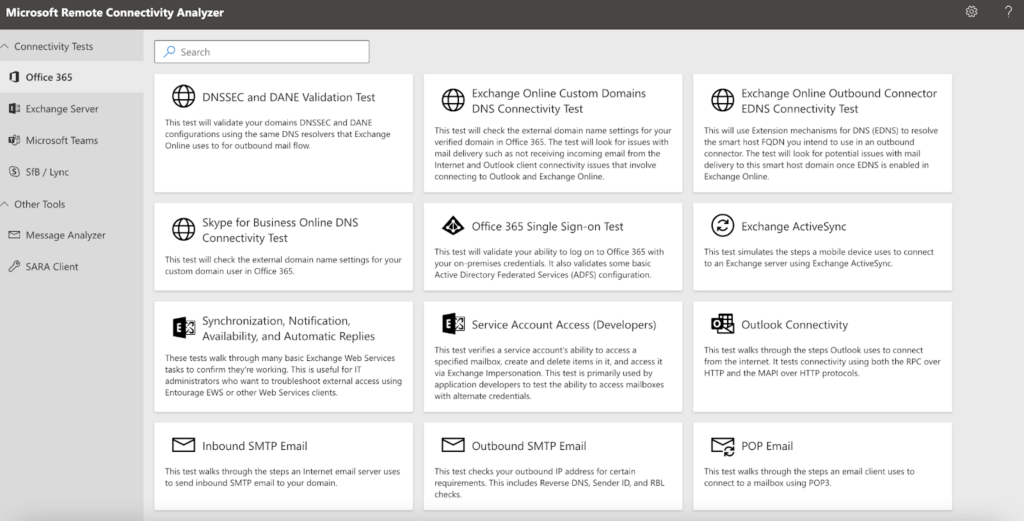Click in the Search input field
The width and height of the screenshot is (1024, 521).
pos(262,52)
